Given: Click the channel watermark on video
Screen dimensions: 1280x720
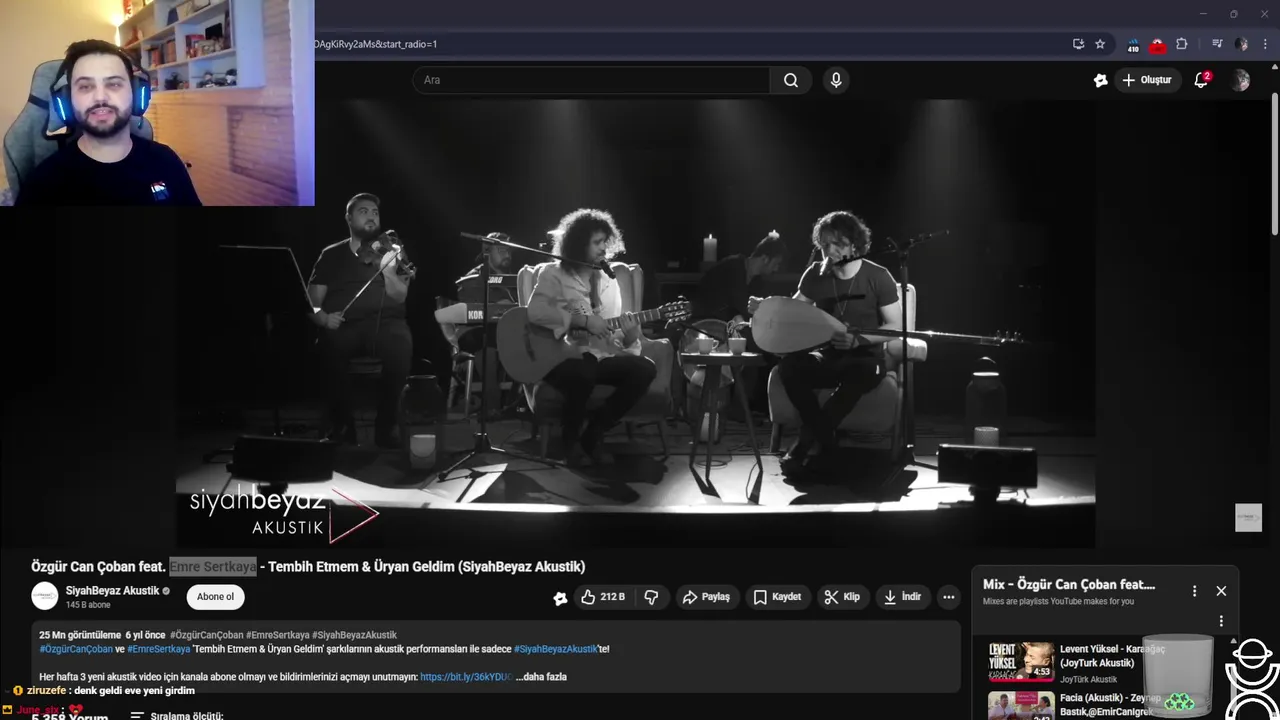Looking at the screenshot, I should coord(1248,517).
